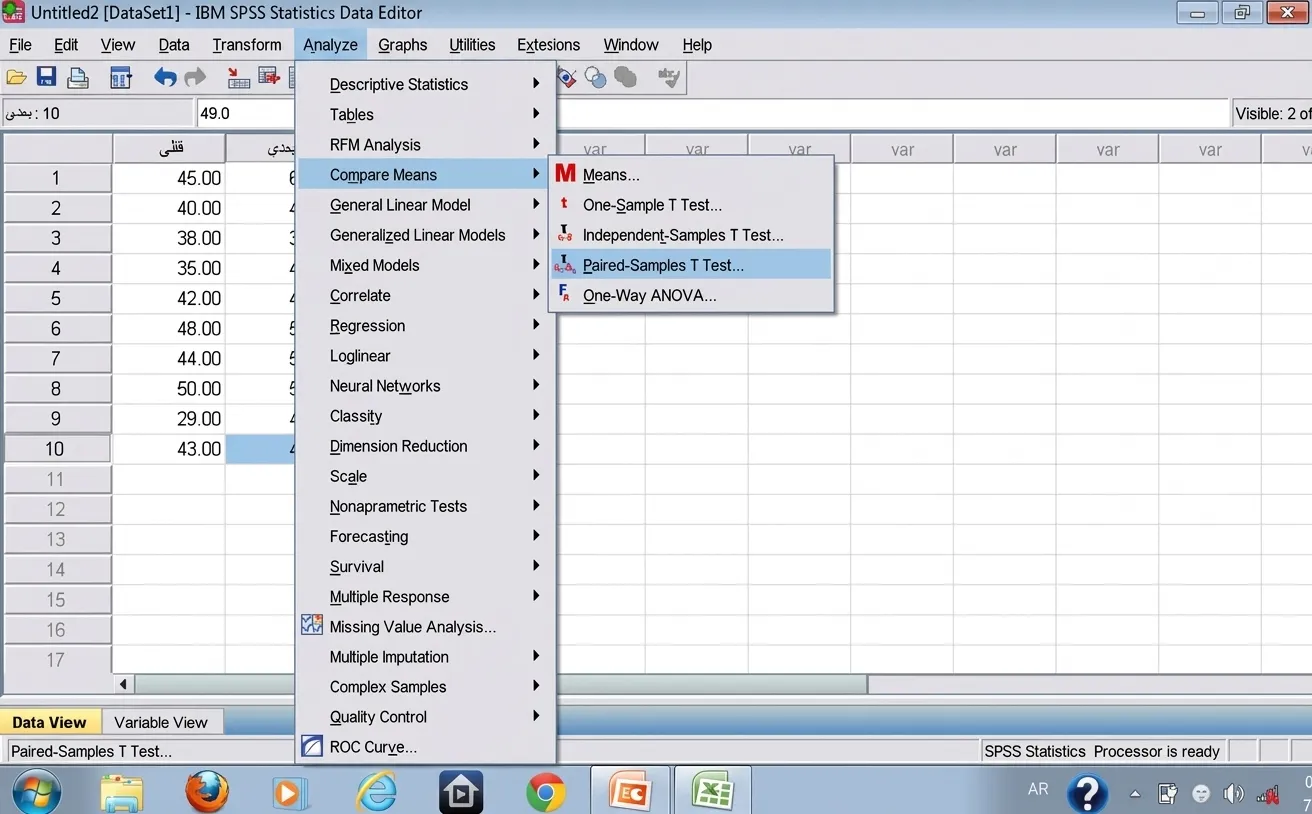This screenshot has height=814, width=1312.
Task: Show hidden tray icons arrow
Action: 1135,795
